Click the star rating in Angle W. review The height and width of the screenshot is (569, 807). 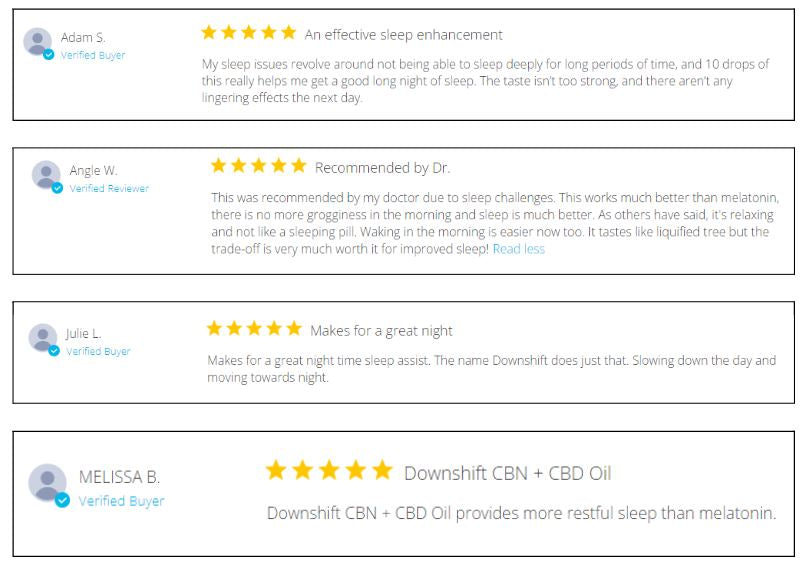[258, 166]
